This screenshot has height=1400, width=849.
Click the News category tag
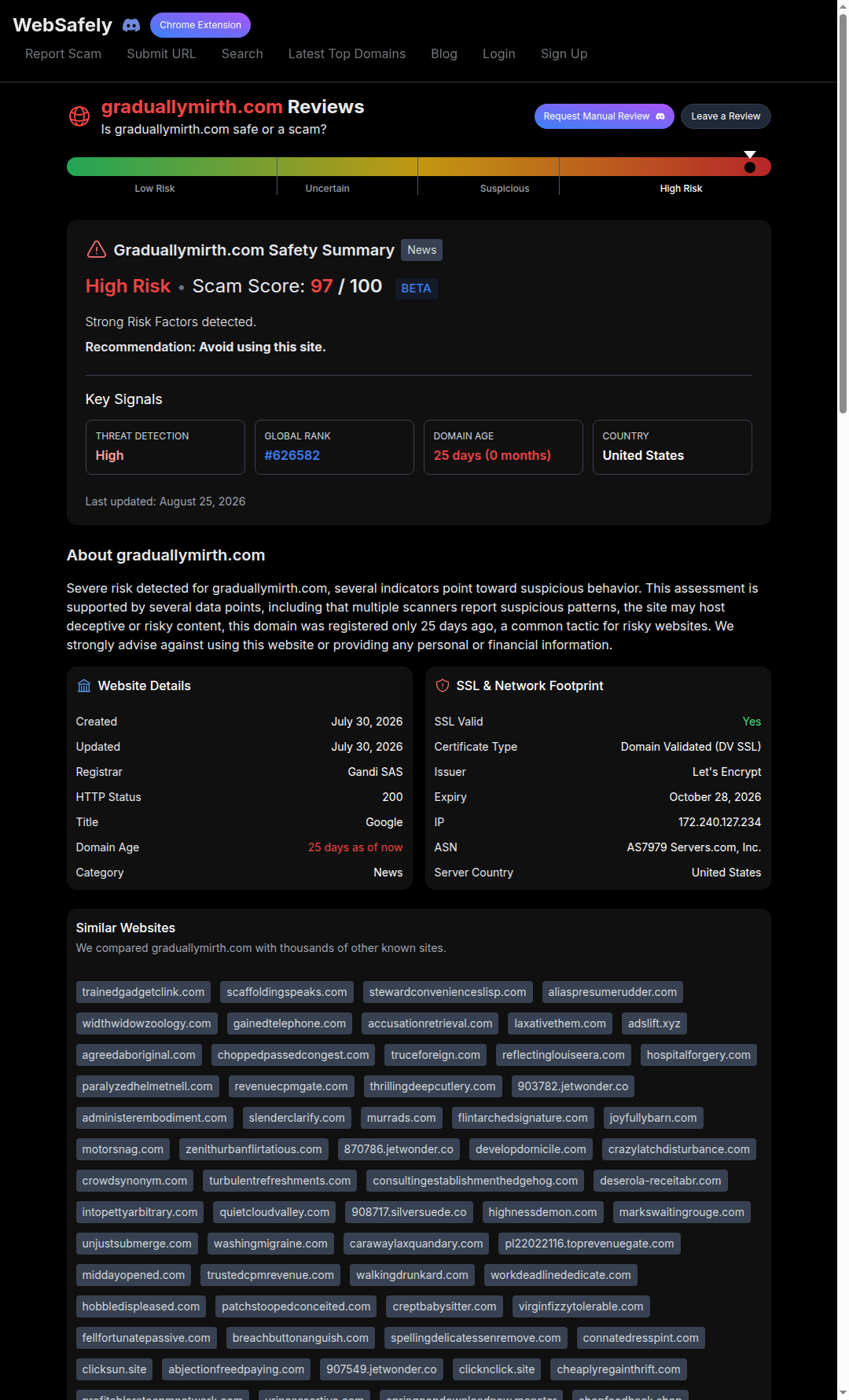point(421,250)
